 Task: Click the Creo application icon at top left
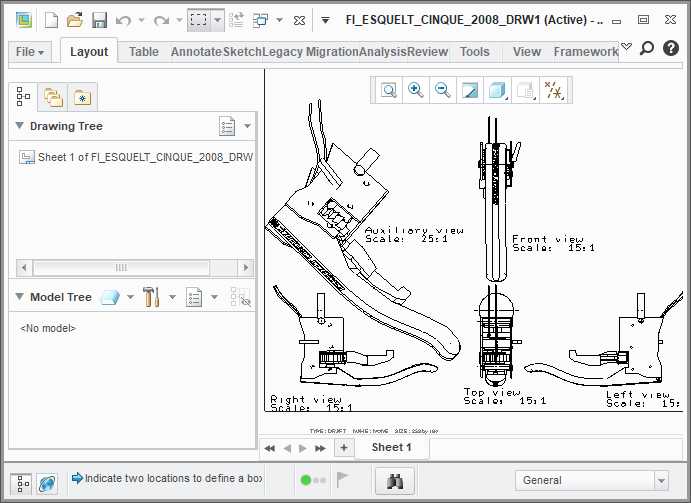[24, 20]
